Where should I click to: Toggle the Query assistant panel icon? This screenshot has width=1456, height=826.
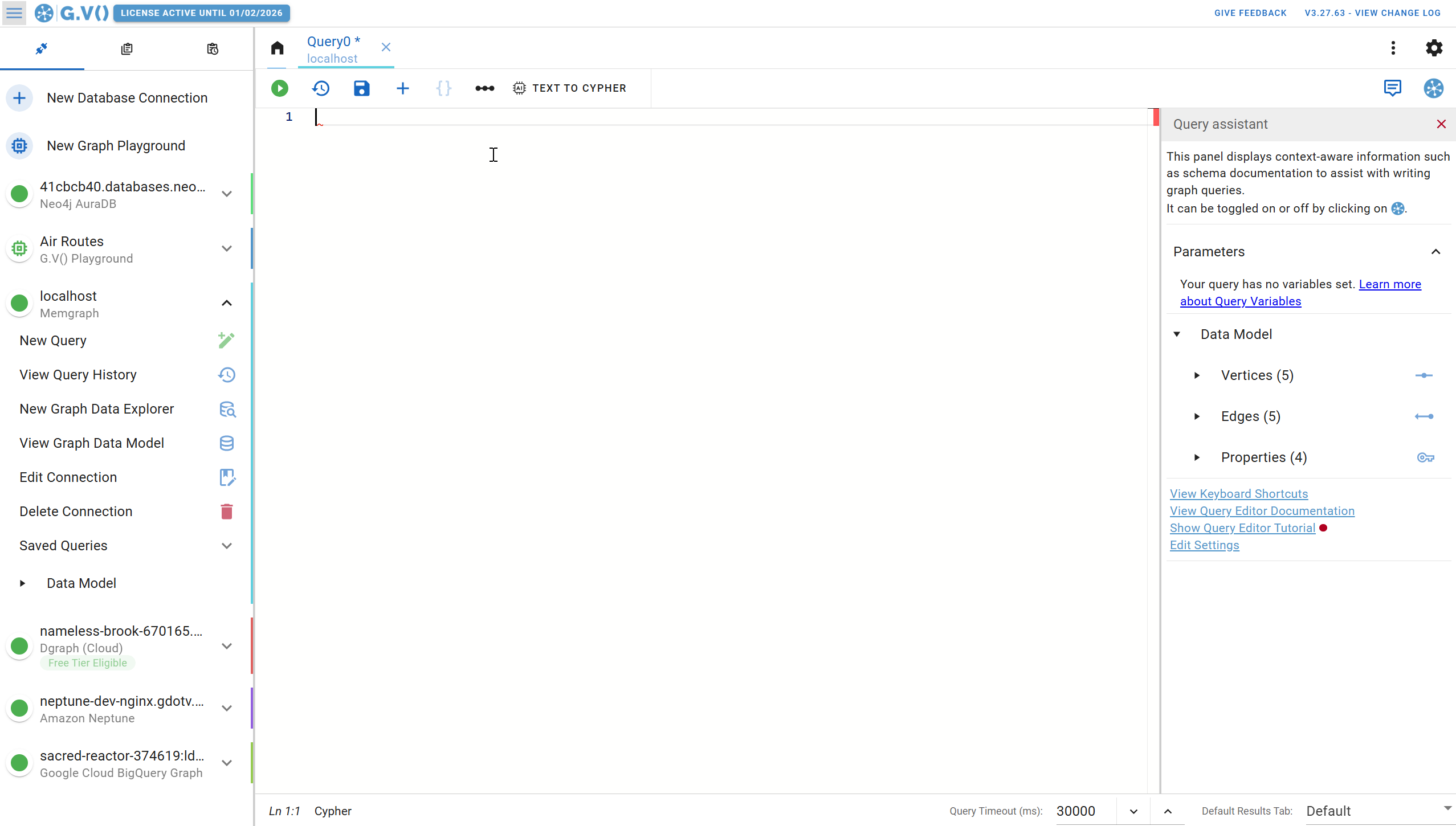pos(1433,88)
